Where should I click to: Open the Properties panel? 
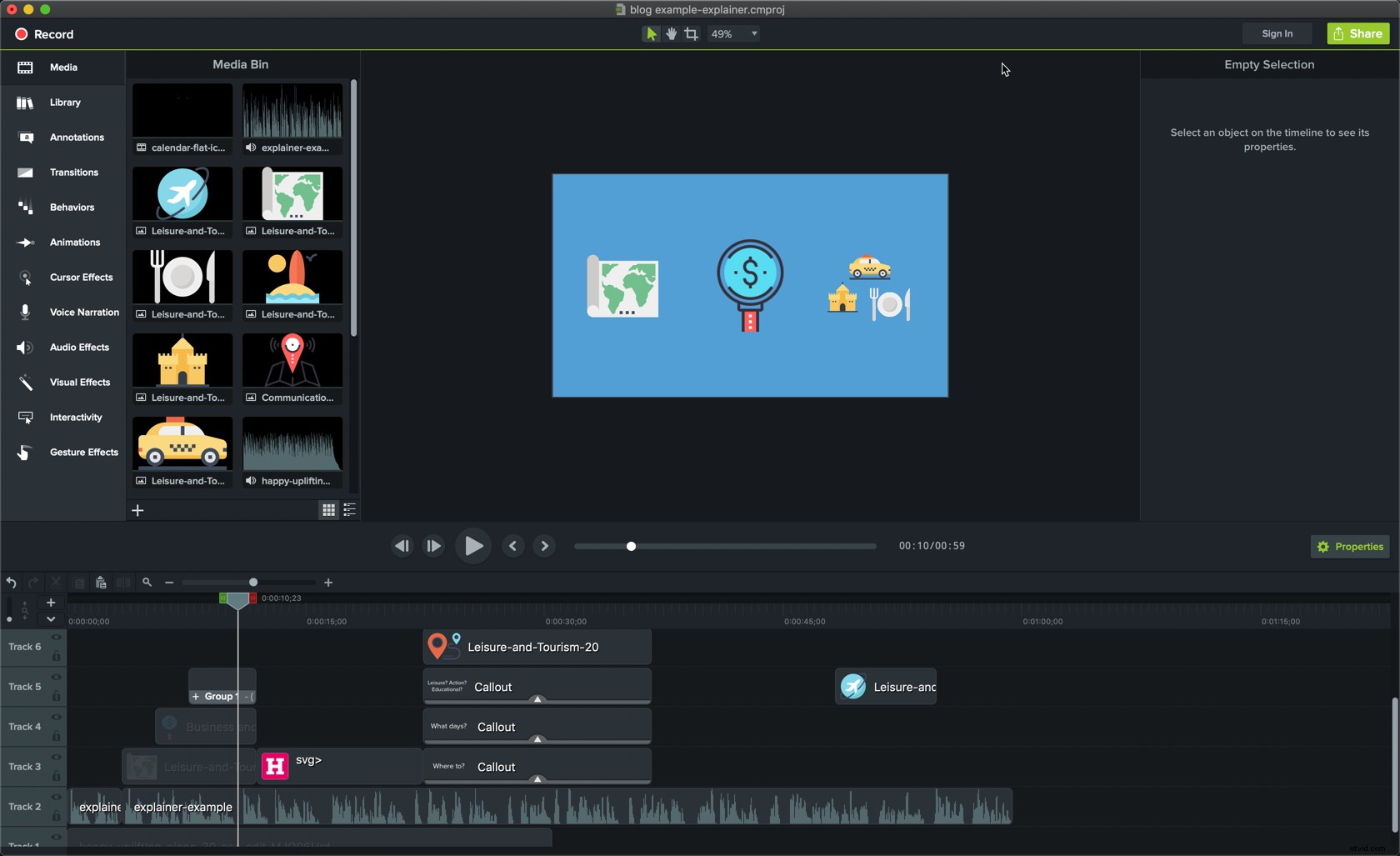point(1350,546)
